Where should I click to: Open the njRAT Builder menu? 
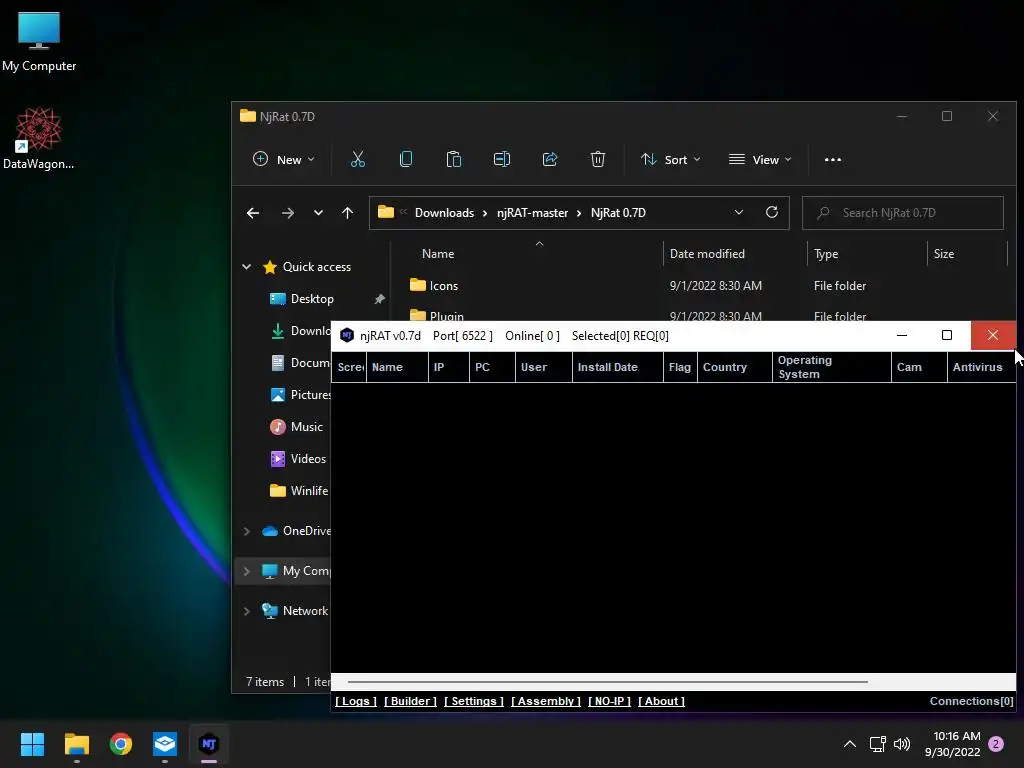tap(410, 701)
